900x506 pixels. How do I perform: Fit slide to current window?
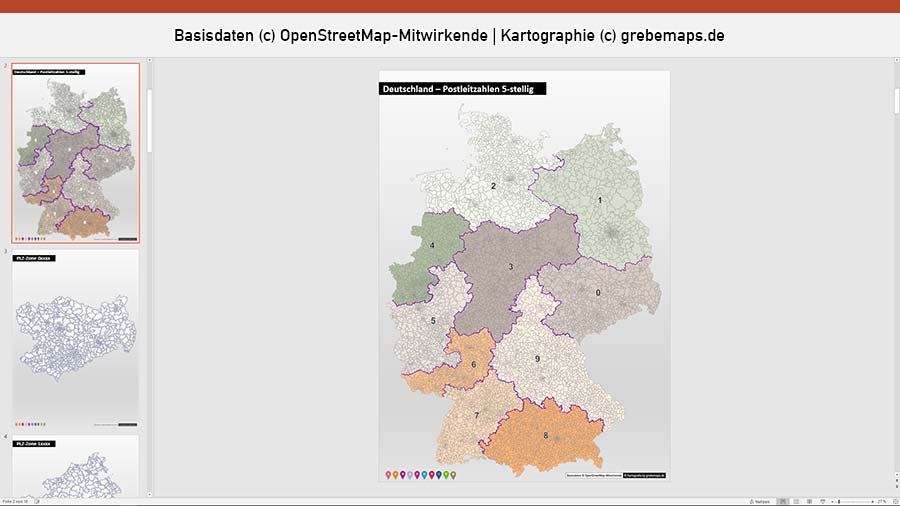(895, 501)
